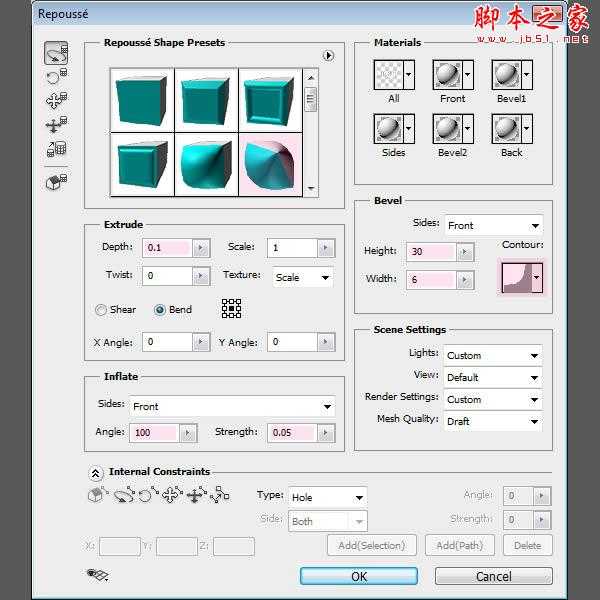Click the Depth value field

click(x=167, y=248)
